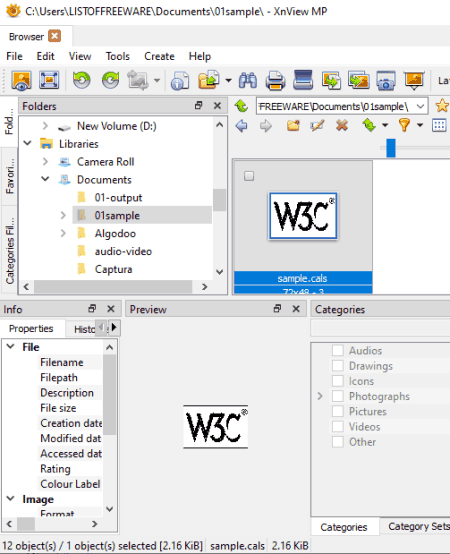The image size is (450, 554).
Task: Expand New Volume (D:) tree node
Action: (45, 126)
